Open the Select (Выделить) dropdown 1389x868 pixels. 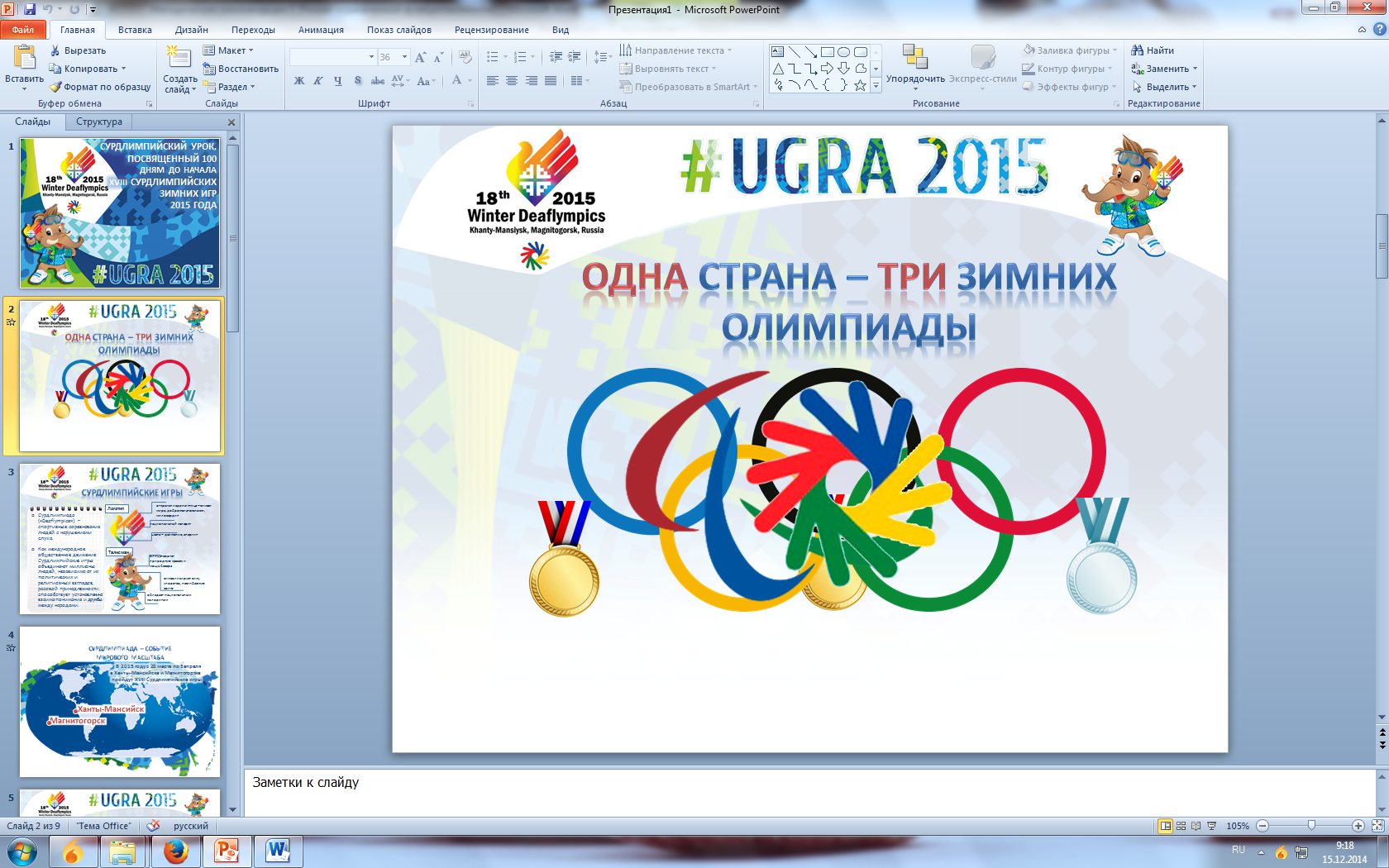tap(1164, 87)
